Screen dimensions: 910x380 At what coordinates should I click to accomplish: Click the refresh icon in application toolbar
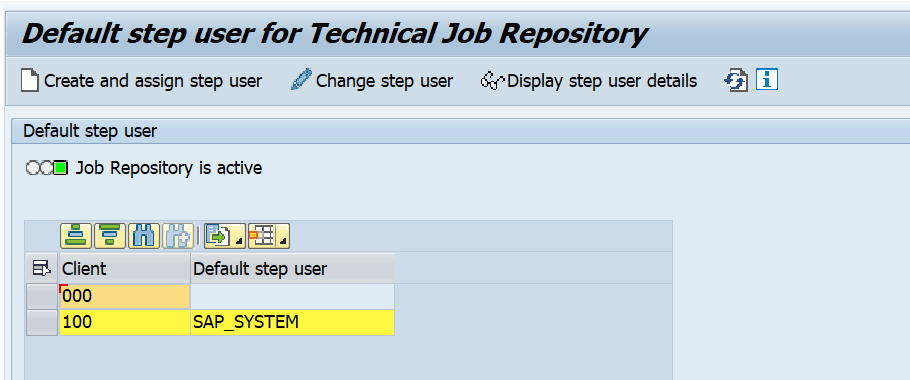(x=735, y=80)
